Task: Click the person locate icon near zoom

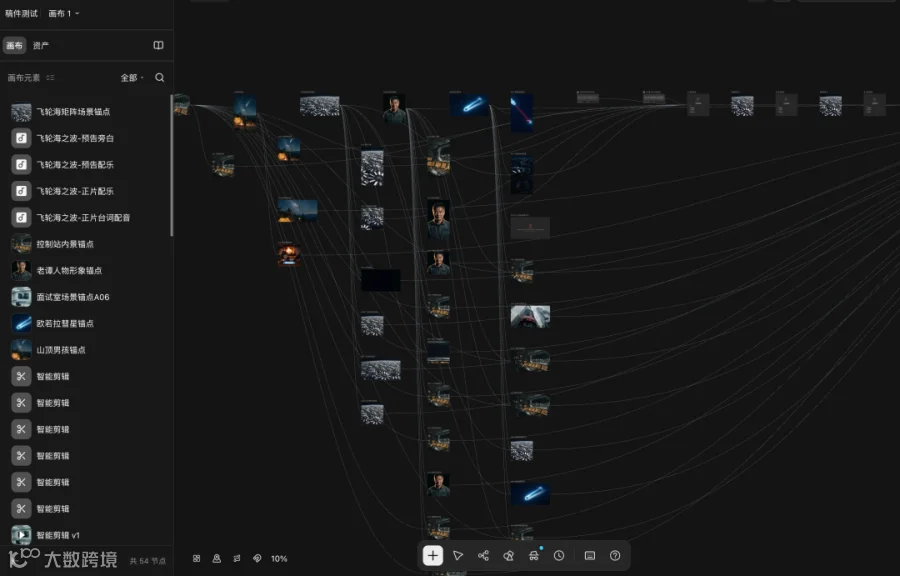Action: tap(217, 558)
